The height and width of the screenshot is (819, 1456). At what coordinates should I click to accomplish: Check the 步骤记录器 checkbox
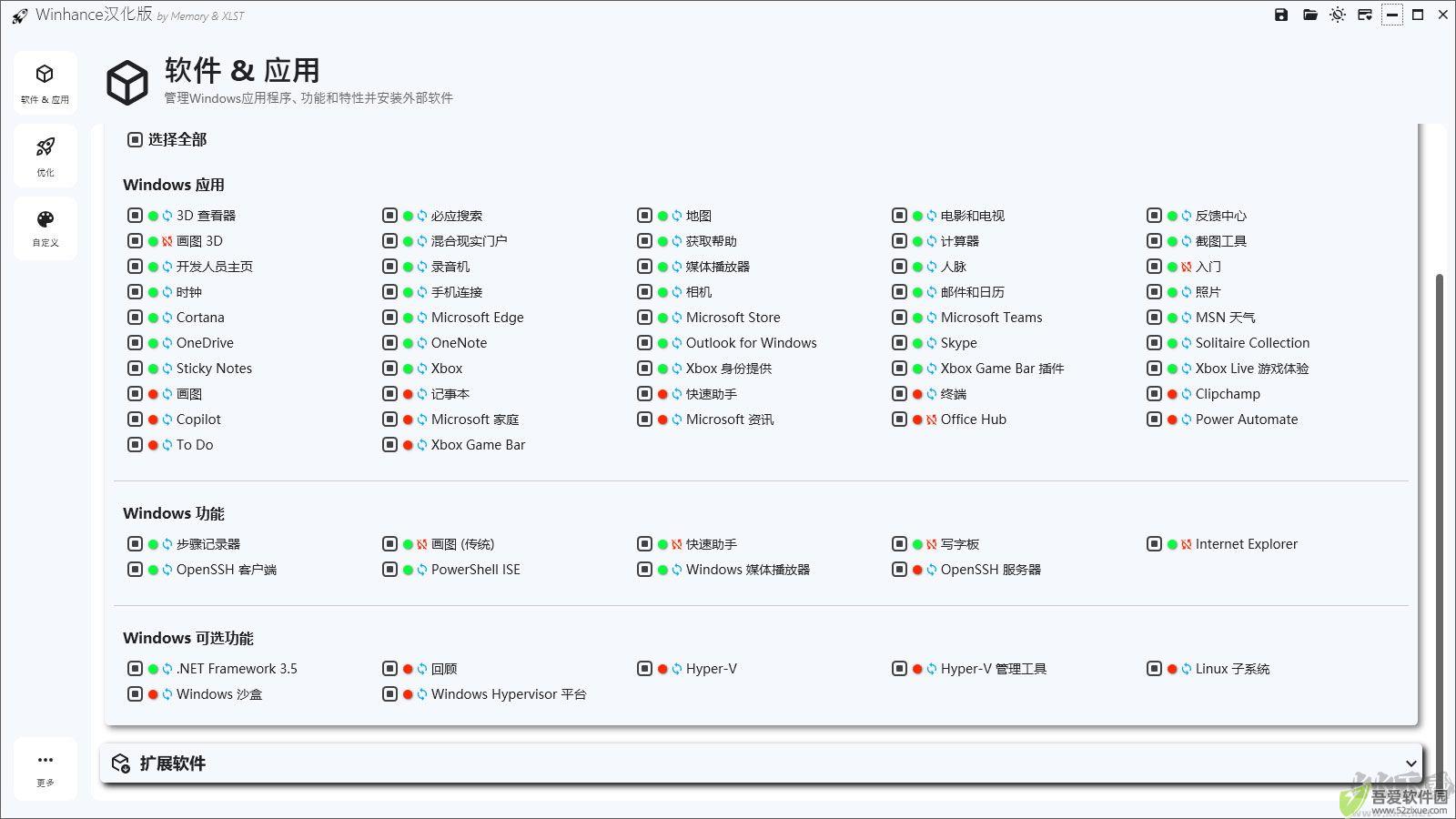[x=135, y=544]
